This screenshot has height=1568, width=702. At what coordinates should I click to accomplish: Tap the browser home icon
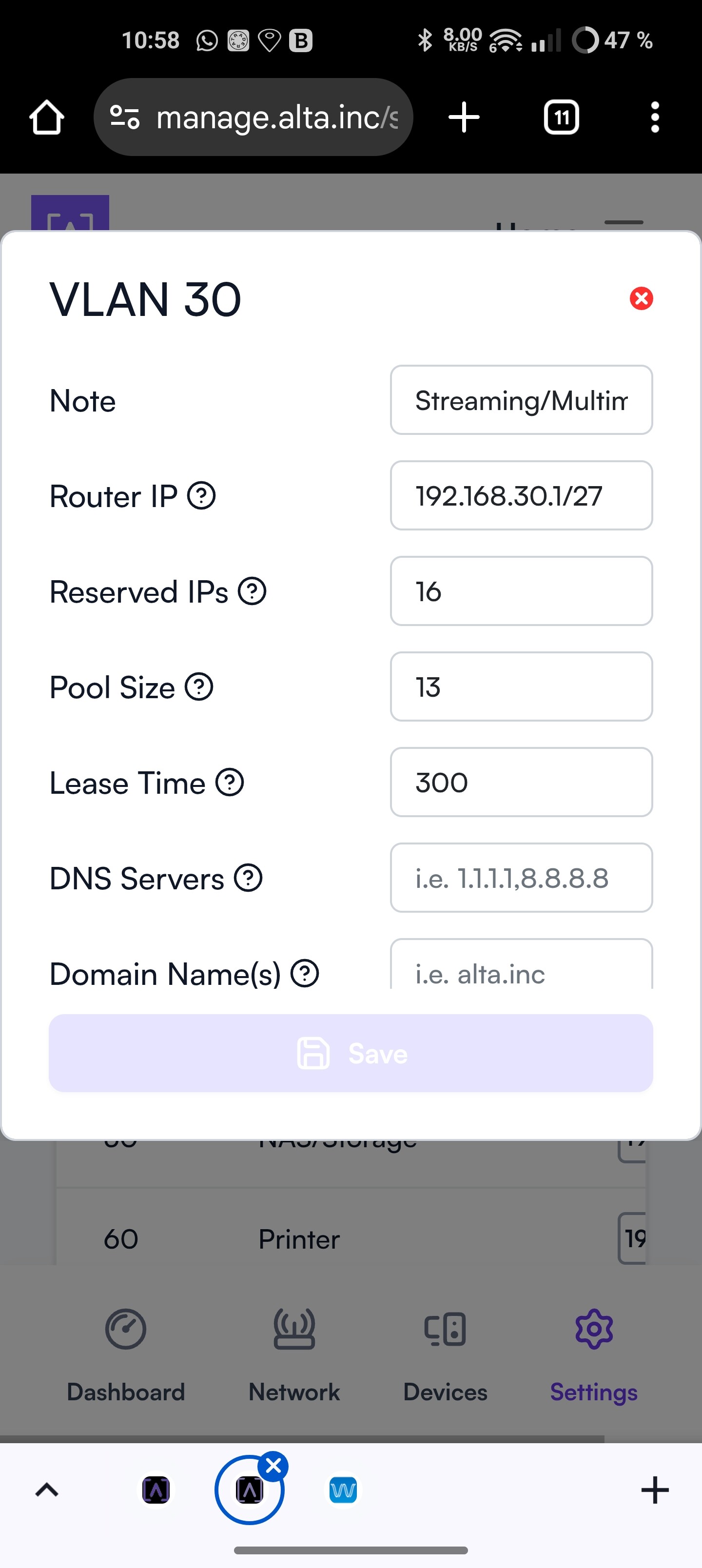47,117
